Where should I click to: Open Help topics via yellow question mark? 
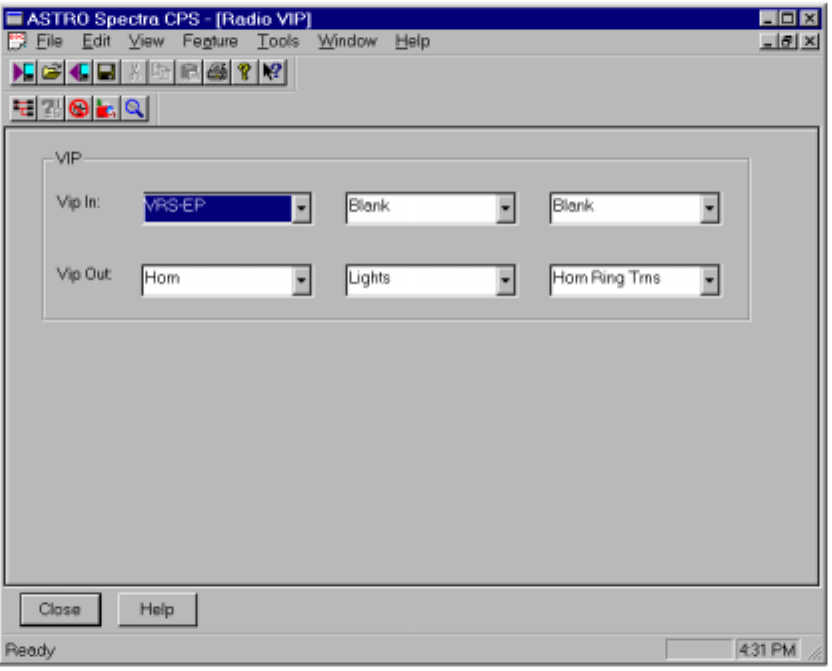pyautogui.click(x=245, y=72)
